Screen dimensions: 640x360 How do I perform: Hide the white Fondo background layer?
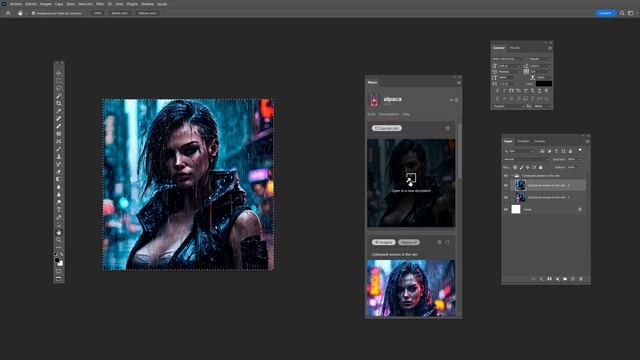(x=506, y=209)
